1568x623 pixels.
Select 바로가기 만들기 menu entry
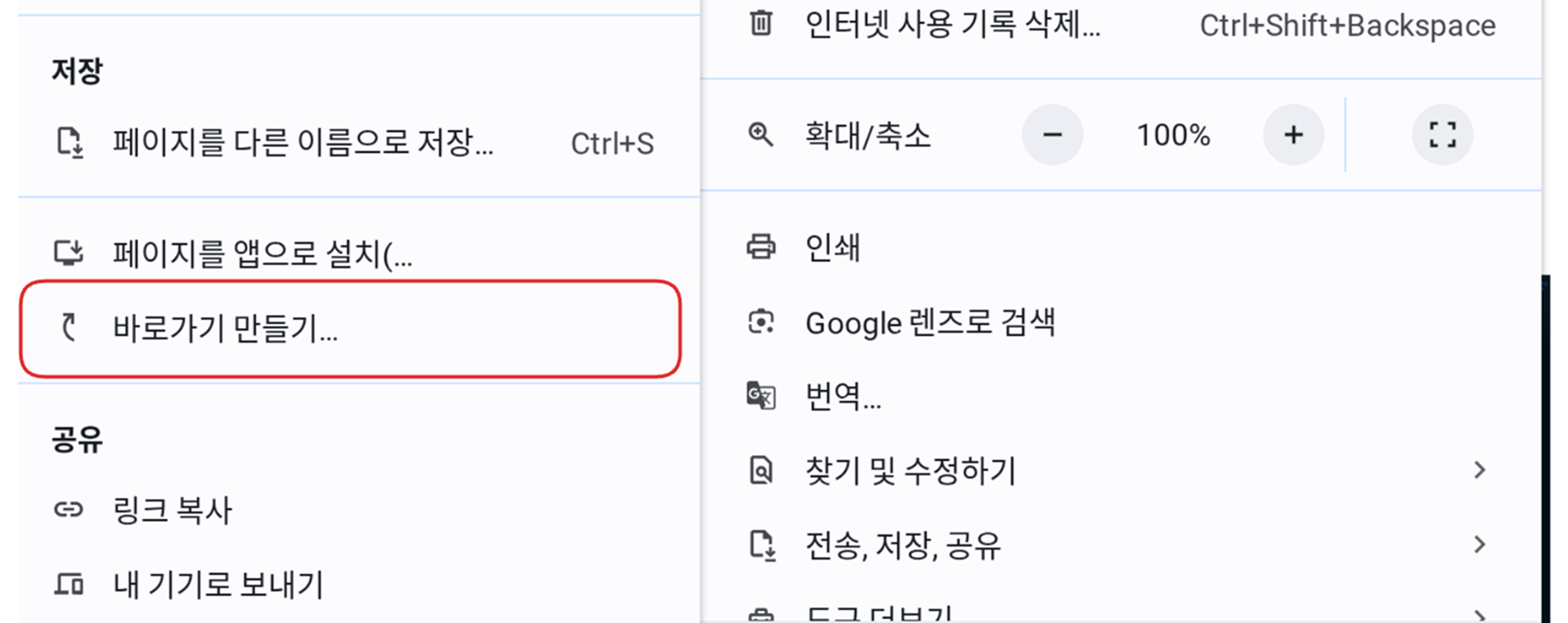pyautogui.click(x=225, y=329)
